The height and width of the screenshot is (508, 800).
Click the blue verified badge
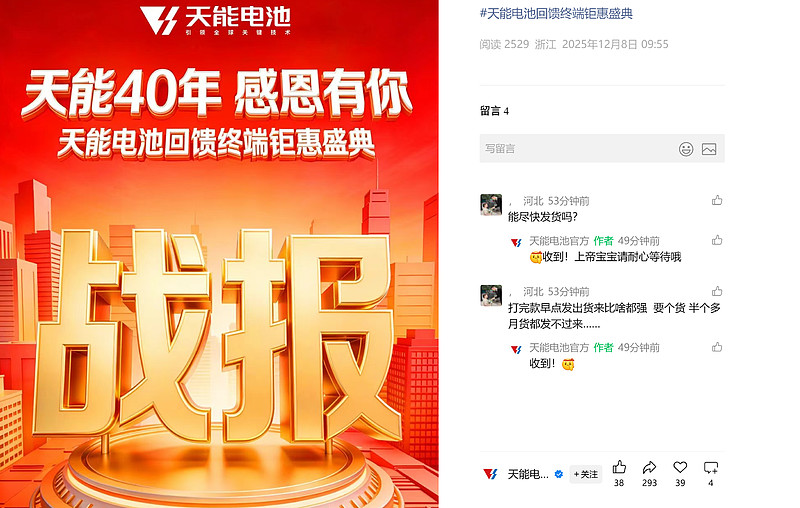pos(559,474)
